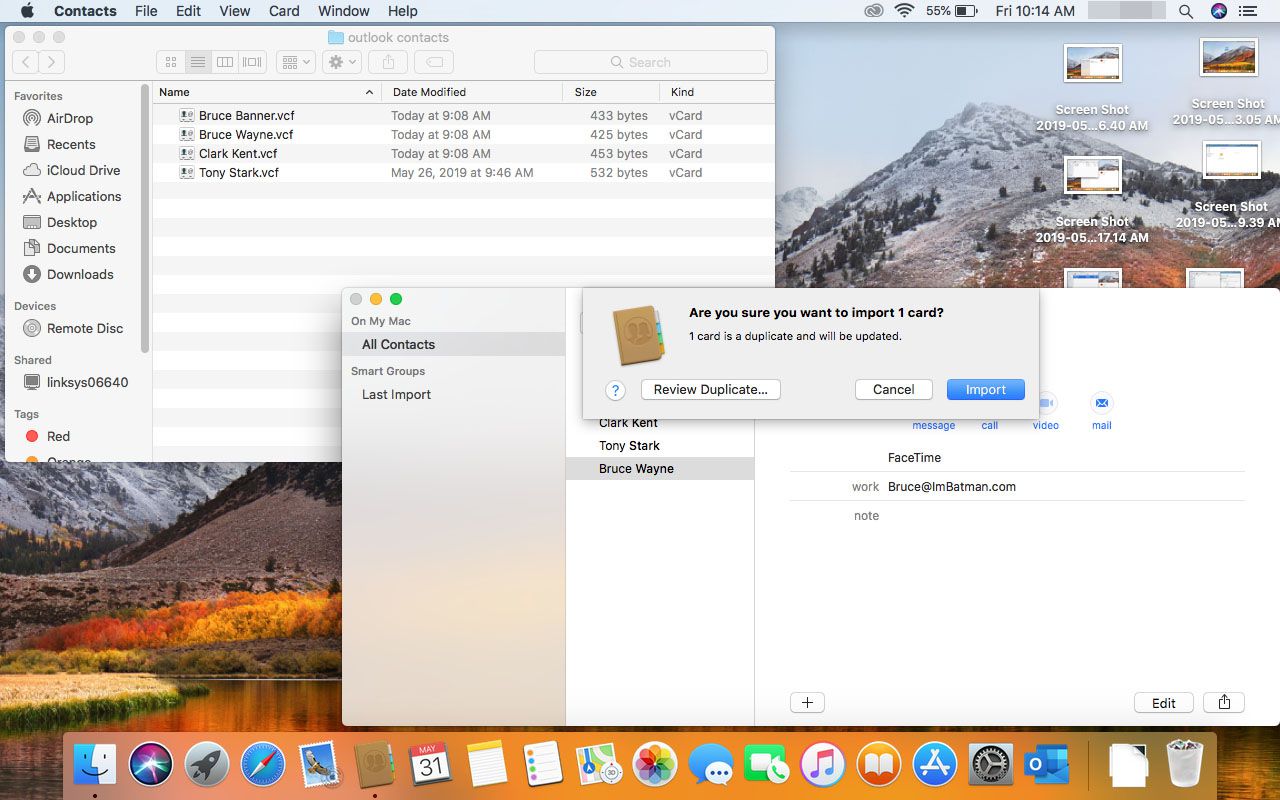Open Wi-Fi status menu
Viewport: 1280px width, 800px height.
click(x=905, y=11)
